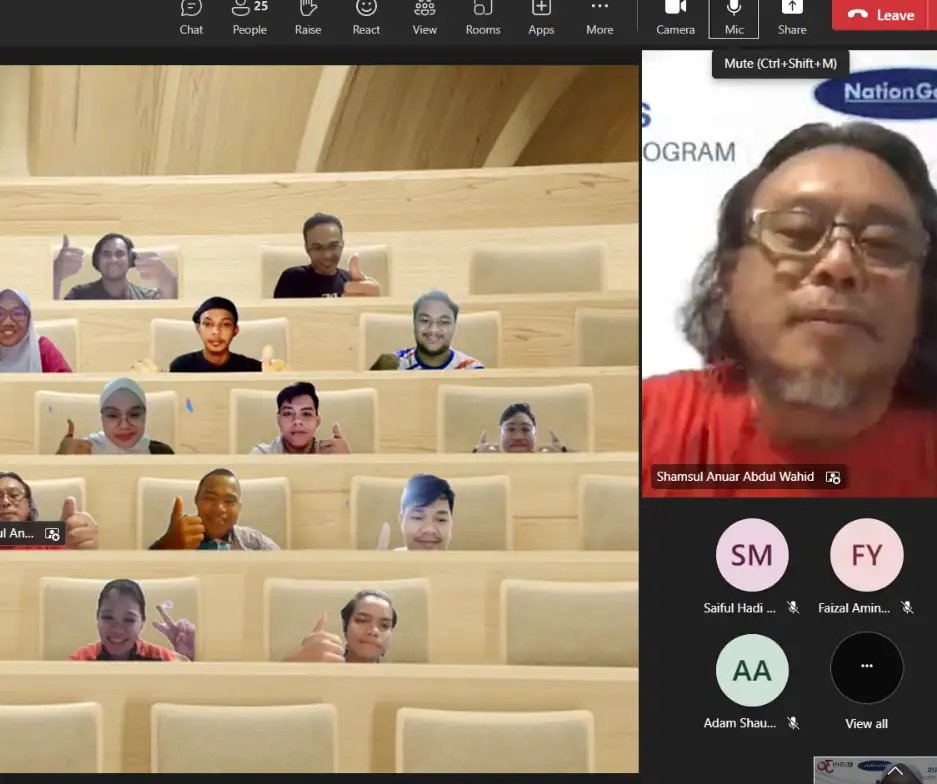Viewport: 937px width, 784px height.
Task: Open the React emoji menu
Action: coord(366,19)
